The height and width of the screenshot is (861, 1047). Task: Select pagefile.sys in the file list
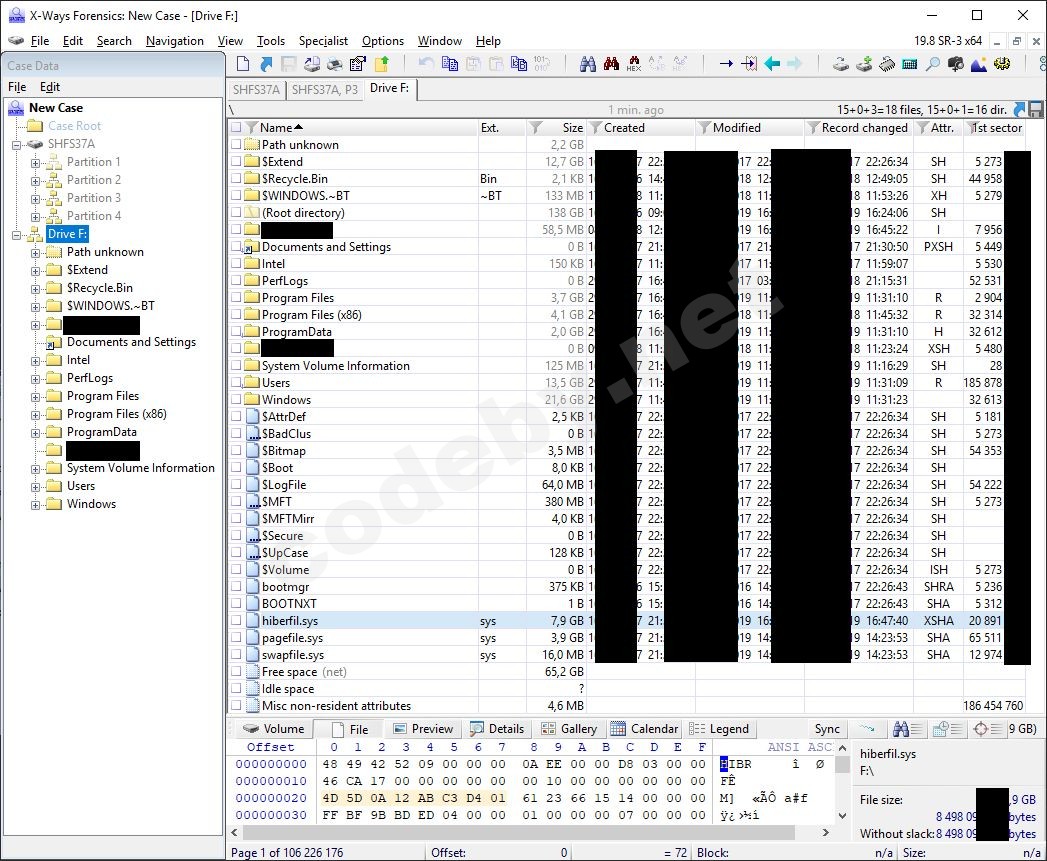[x=292, y=638]
